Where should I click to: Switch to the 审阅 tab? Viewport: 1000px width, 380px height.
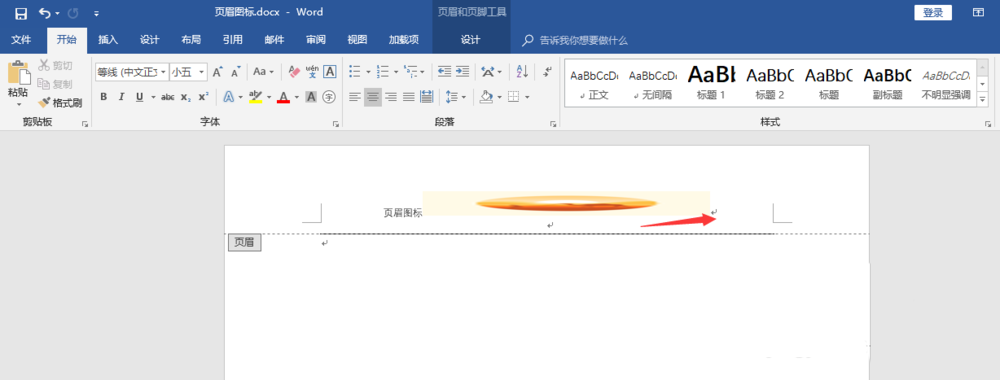(315, 40)
